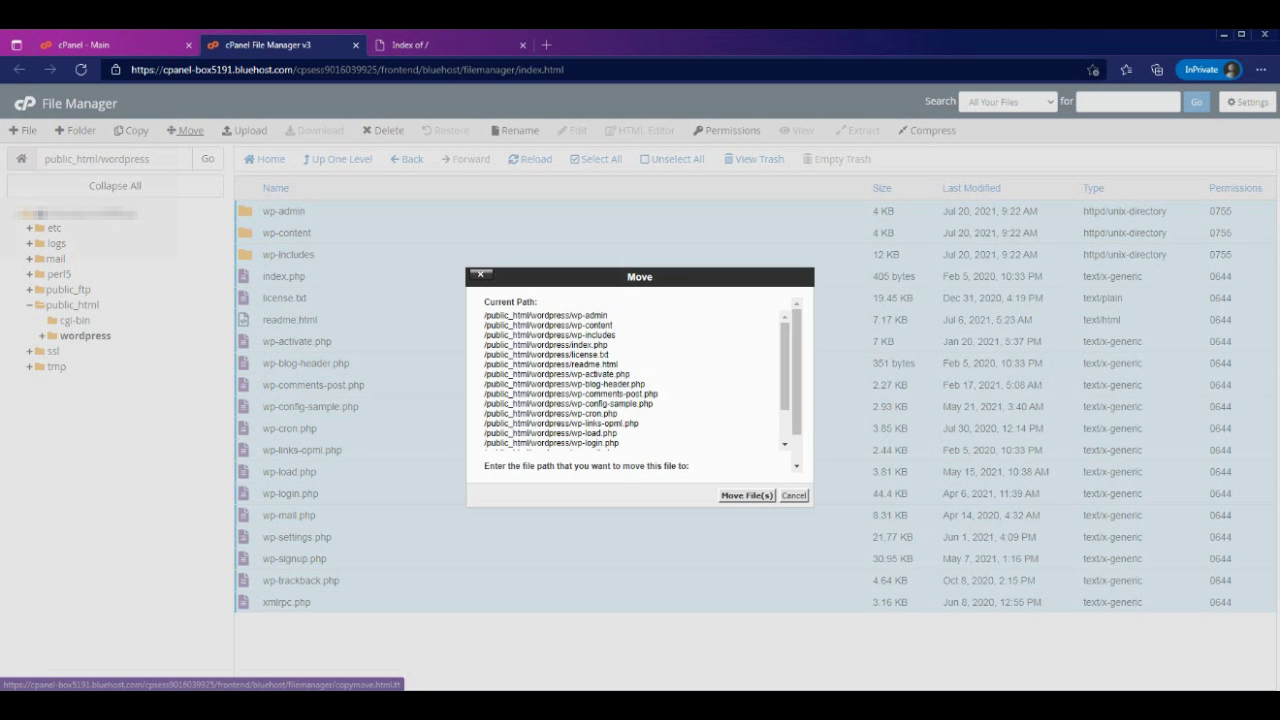This screenshot has height=720, width=1280.
Task: Click the Move File(s) button
Action: (746, 496)
